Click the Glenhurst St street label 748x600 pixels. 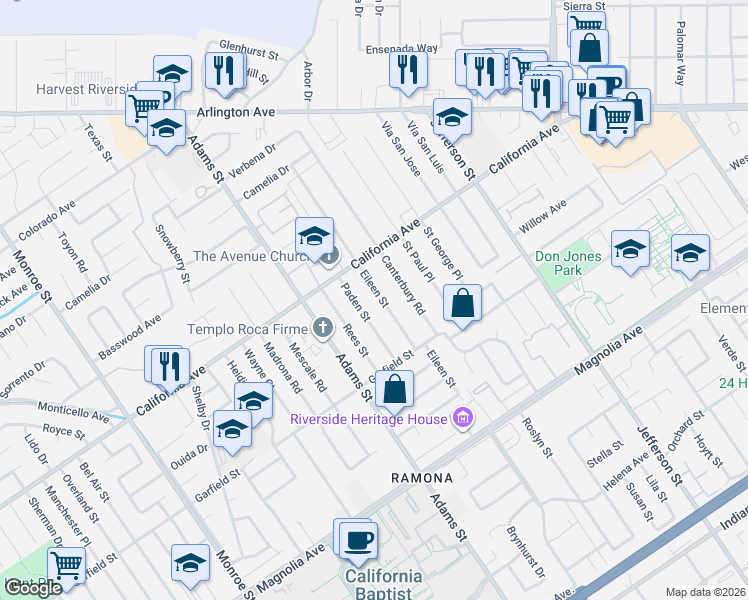pos(249,50)
